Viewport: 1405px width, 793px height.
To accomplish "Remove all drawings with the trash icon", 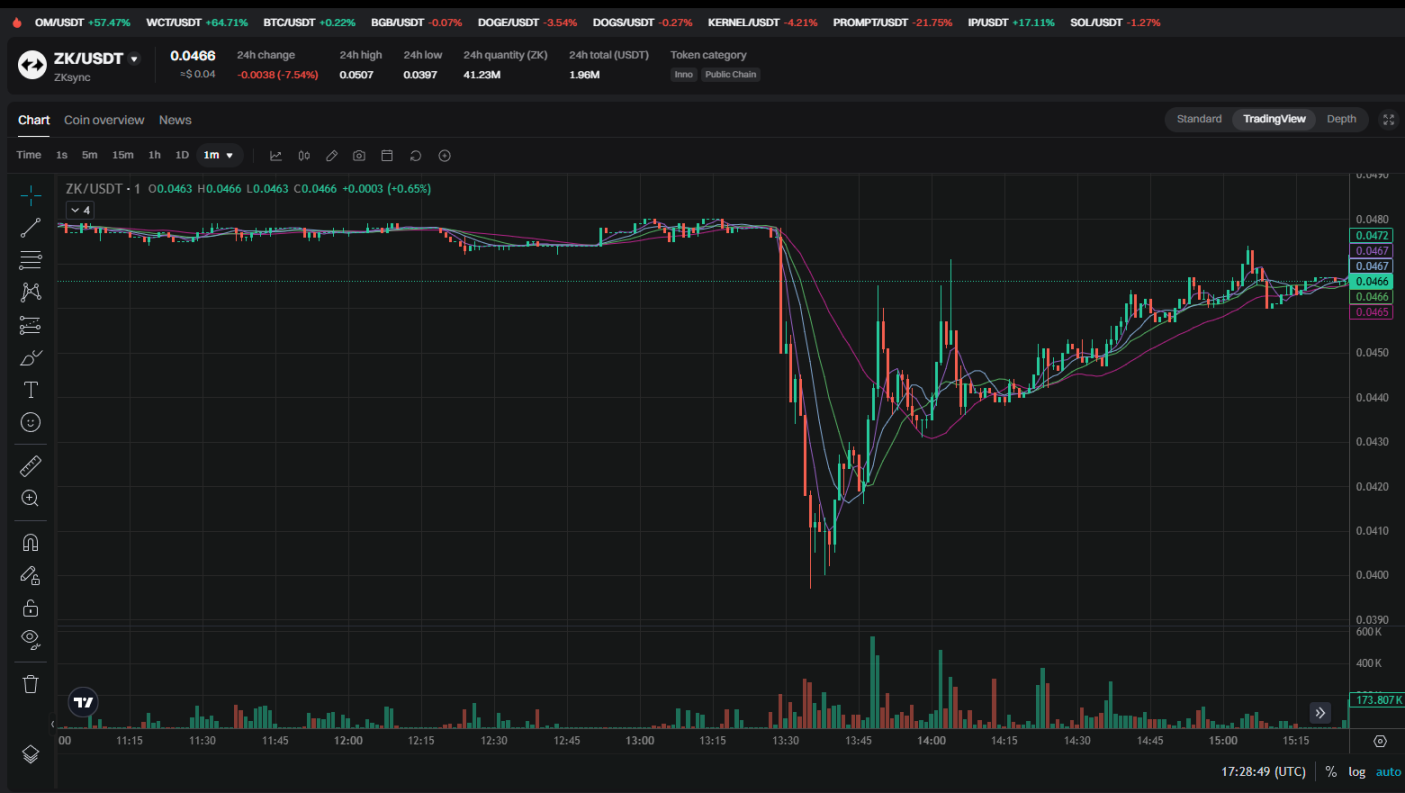I will 30,683.
